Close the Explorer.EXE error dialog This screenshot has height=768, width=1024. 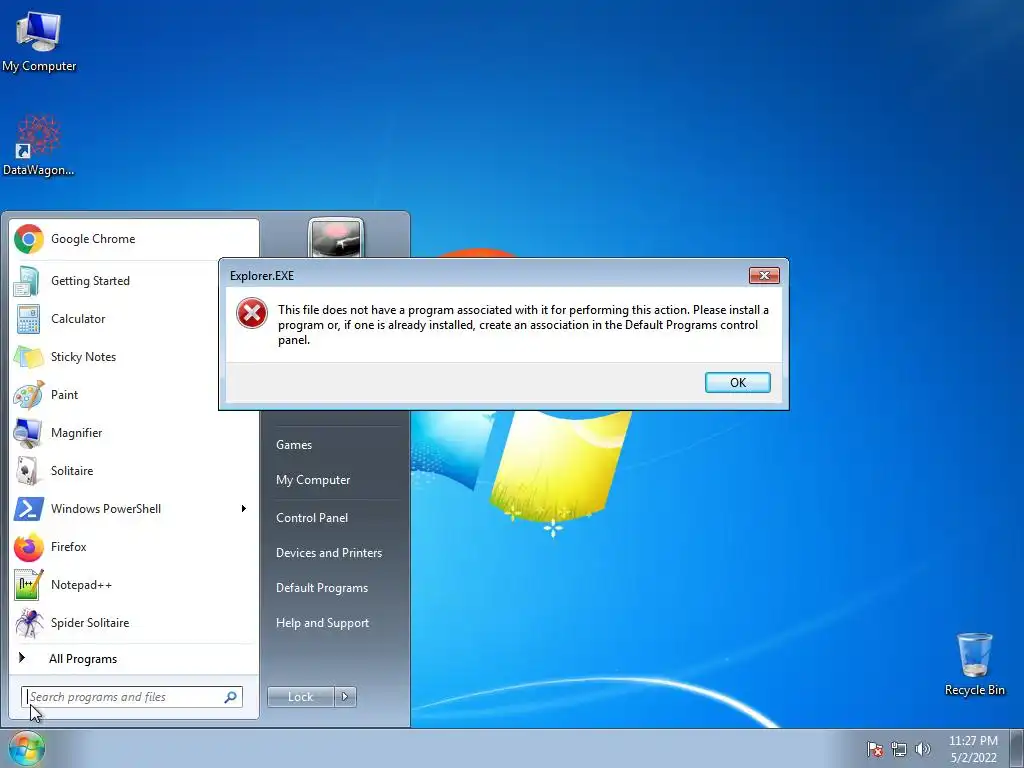[764, 276]
